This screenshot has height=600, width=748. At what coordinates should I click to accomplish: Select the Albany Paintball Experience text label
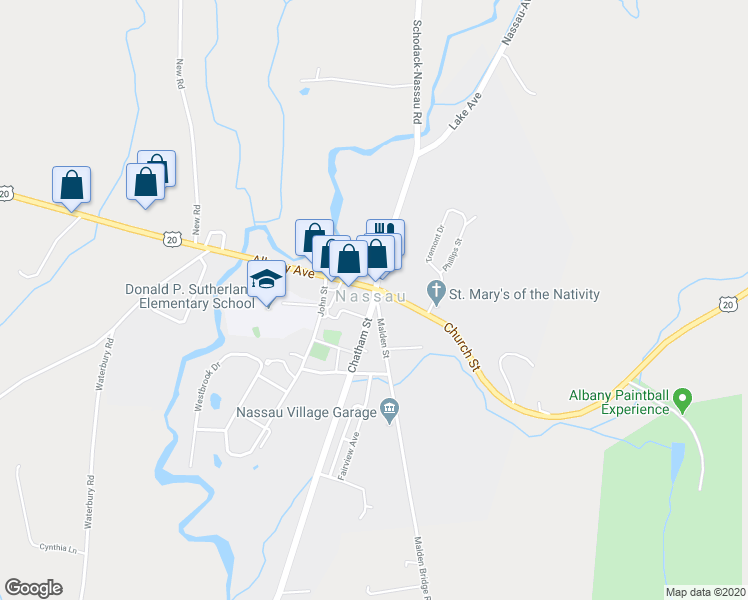[619, 402]
